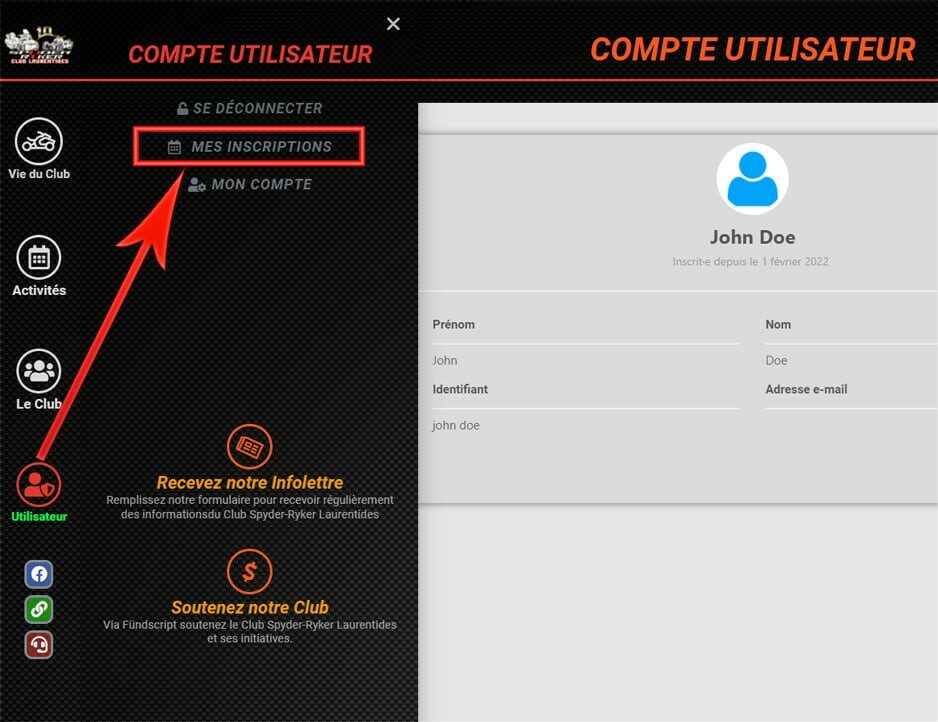Click the Identifiant value john doe
This screenshot has height=722, width=938.
[x=456, y=425]
